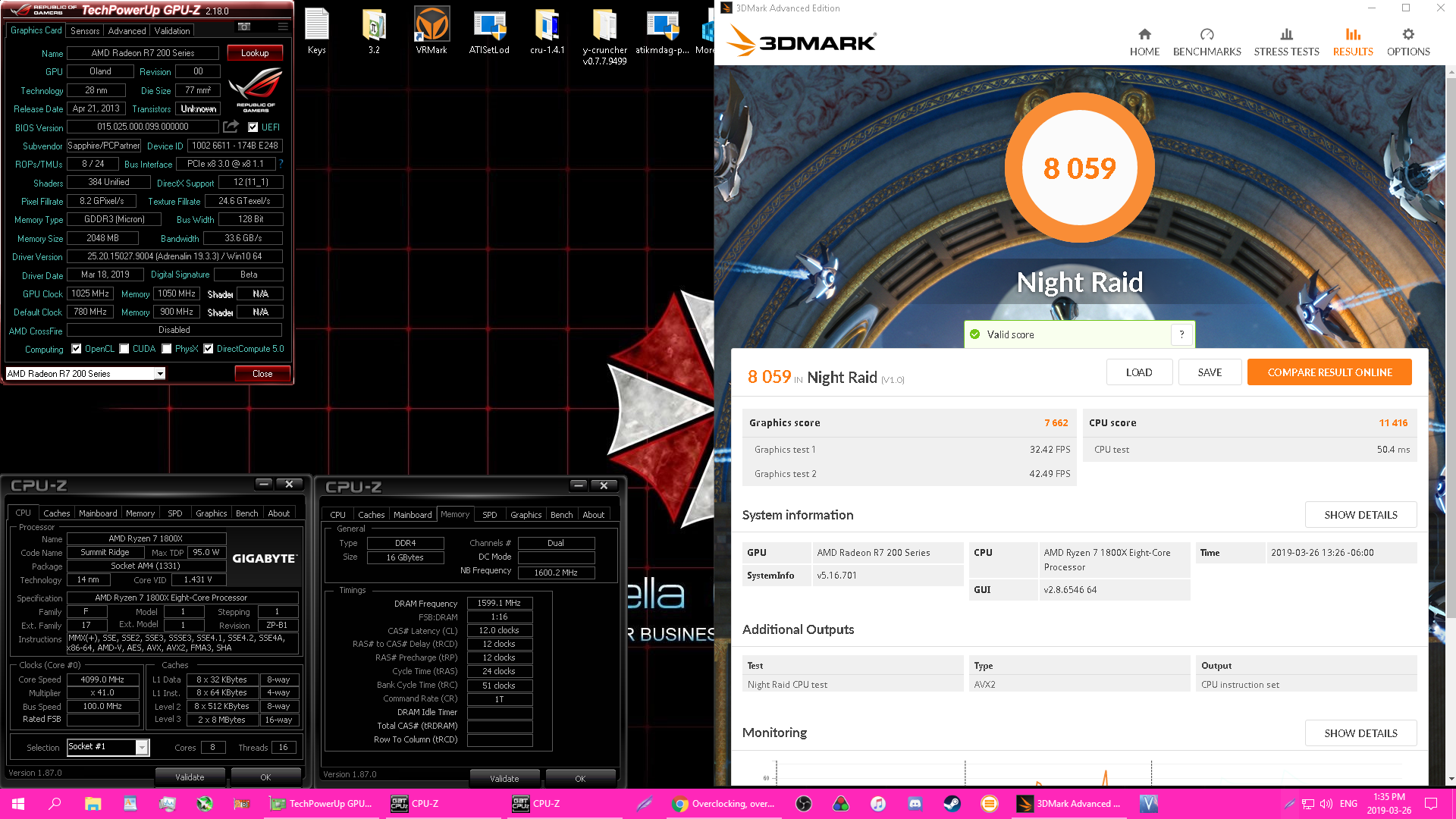Click CPU score value 11 416
Image resolution: width=1456 pixels, height=819 pixels.
click(x=1393, y=423)
